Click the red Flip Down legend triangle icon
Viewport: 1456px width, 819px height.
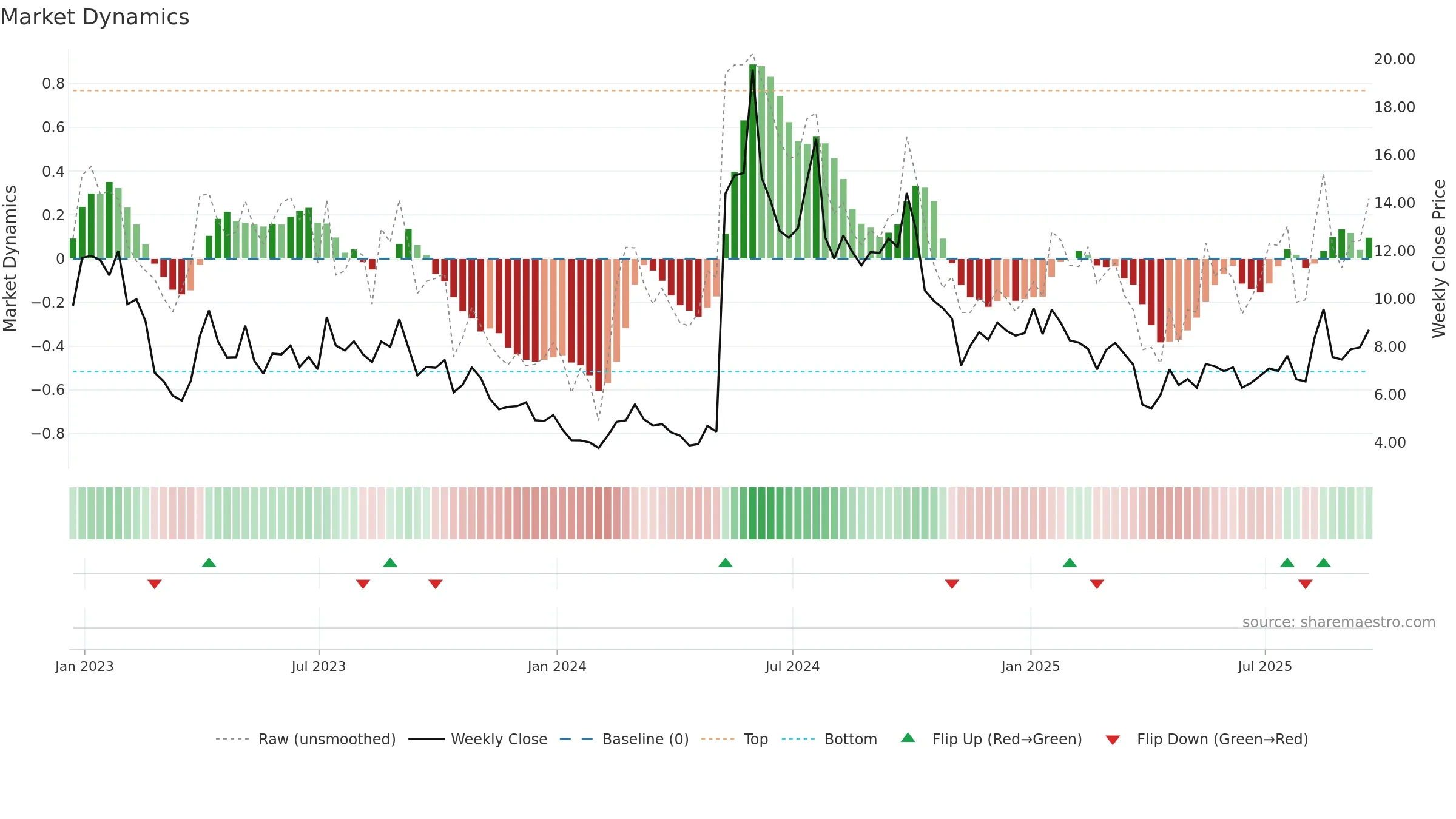1113,740
